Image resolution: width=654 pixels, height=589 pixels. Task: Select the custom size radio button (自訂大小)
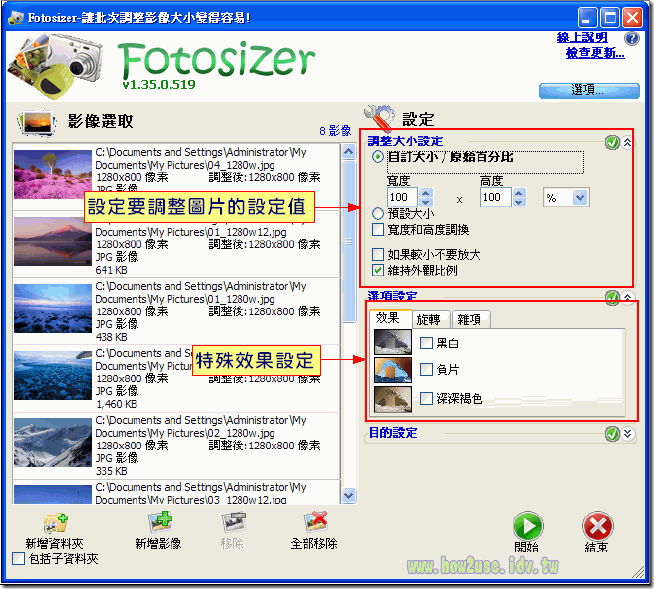(x=378, y=157)
